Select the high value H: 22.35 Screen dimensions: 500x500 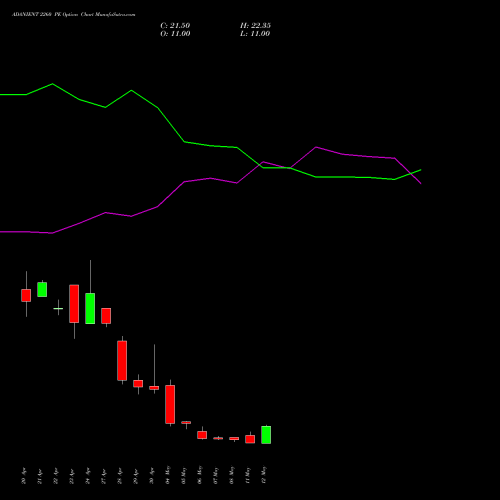tap(255, 26)
